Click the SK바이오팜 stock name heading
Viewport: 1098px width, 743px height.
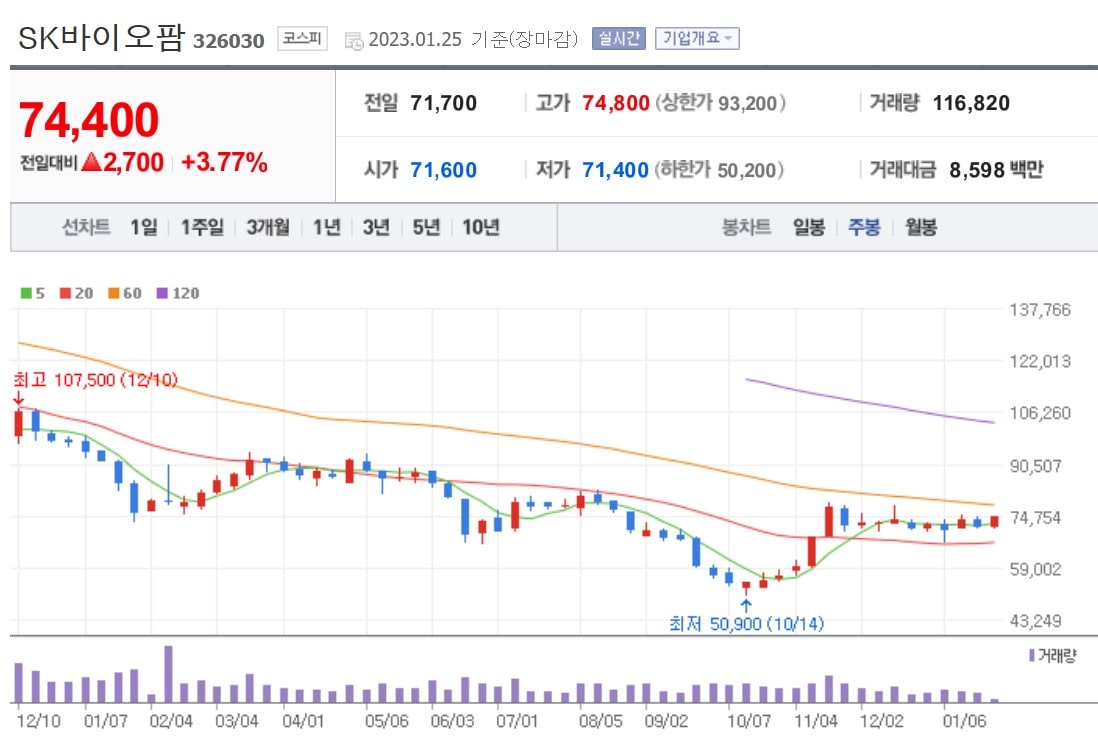point(101,37)
